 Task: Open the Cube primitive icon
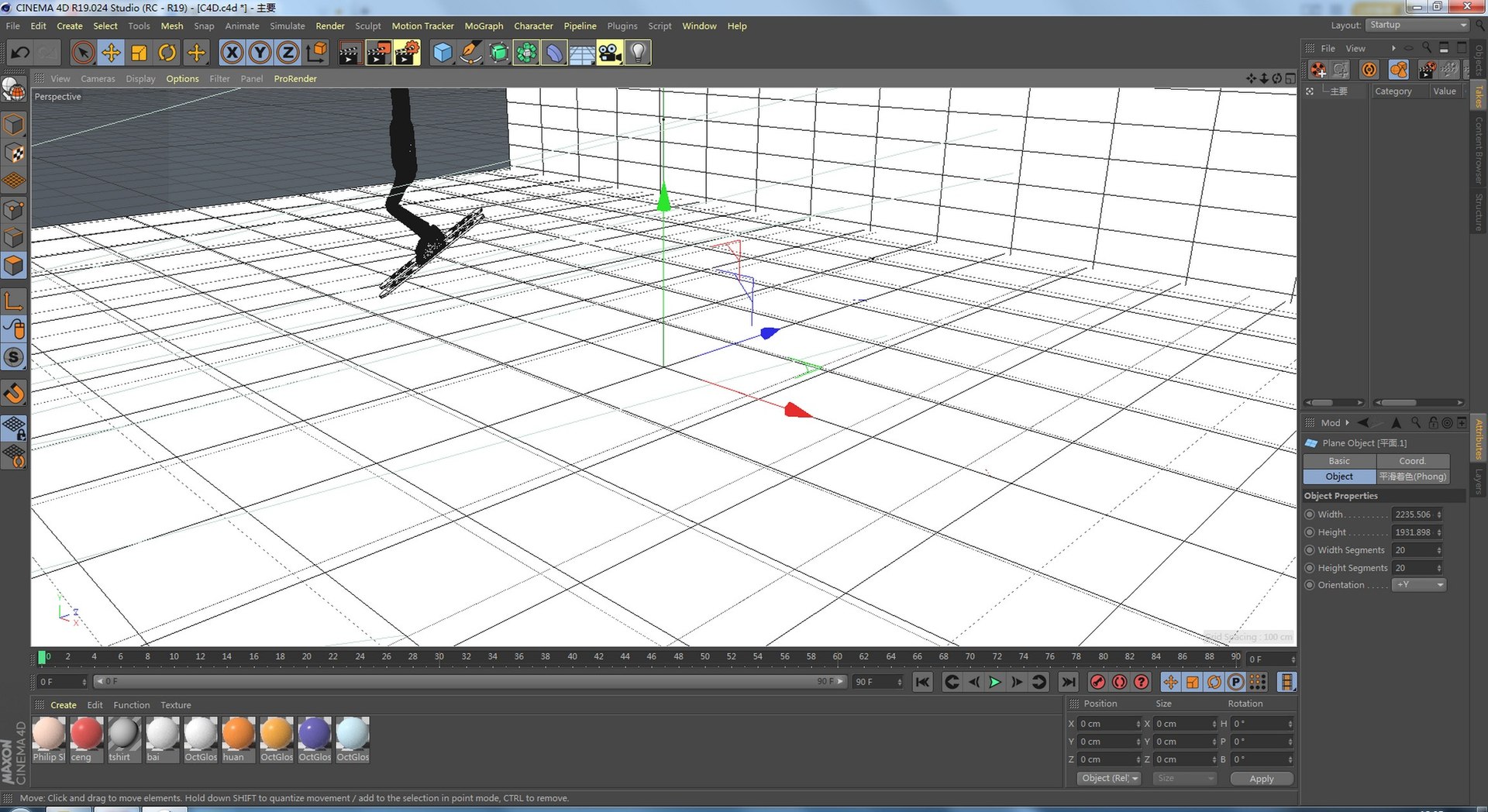[443, 53]
